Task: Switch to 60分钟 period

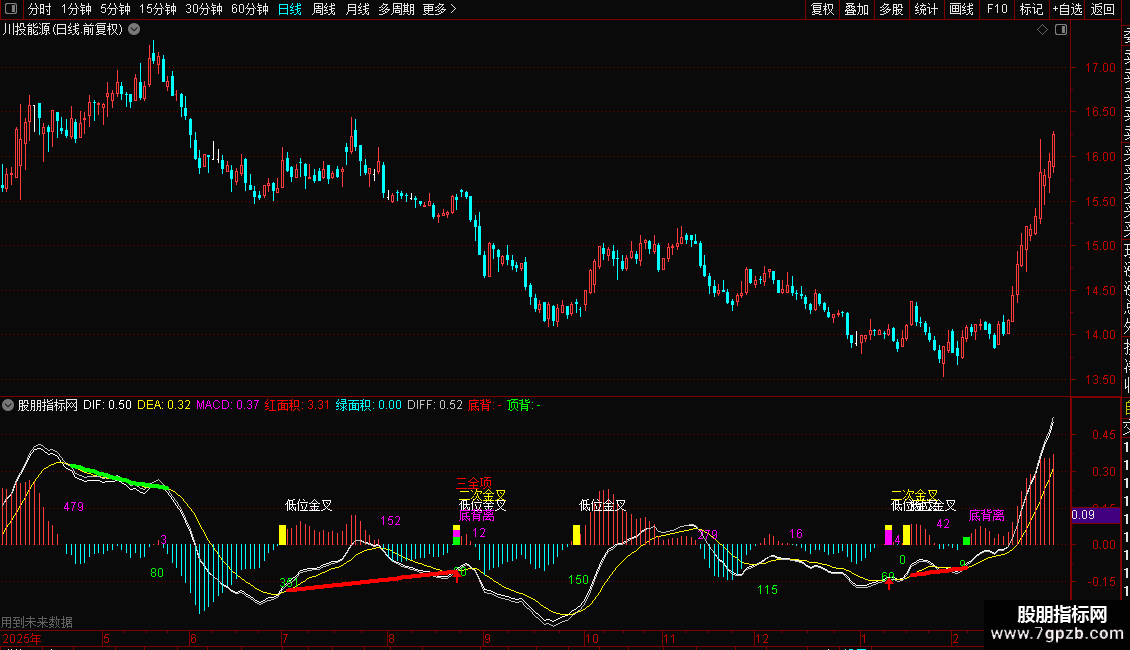Action: tap(250, 9)
